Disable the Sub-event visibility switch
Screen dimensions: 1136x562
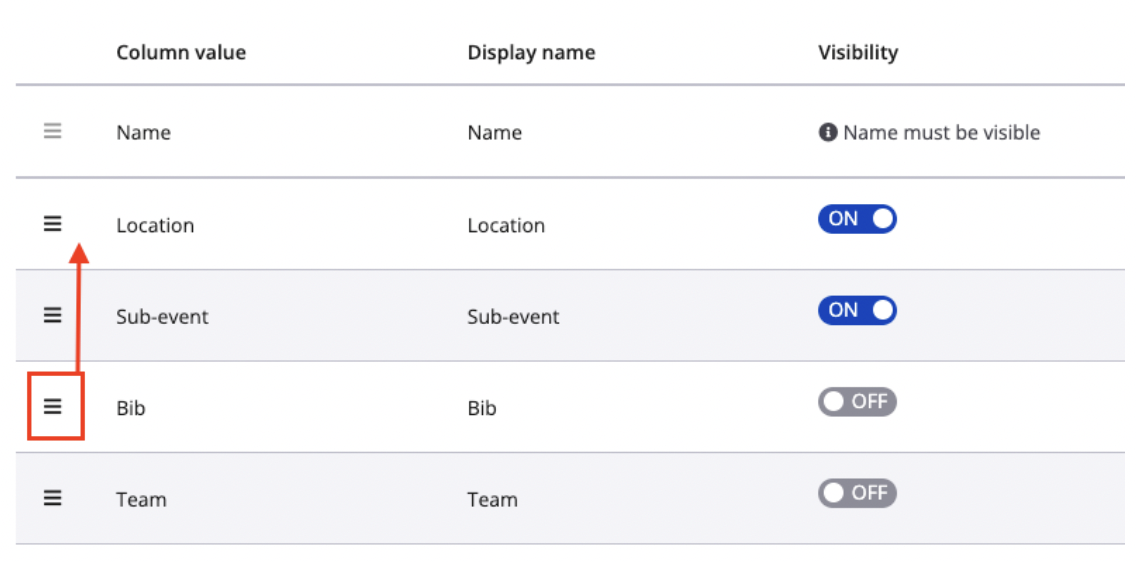pyautogui.click(x=857, y=310)
